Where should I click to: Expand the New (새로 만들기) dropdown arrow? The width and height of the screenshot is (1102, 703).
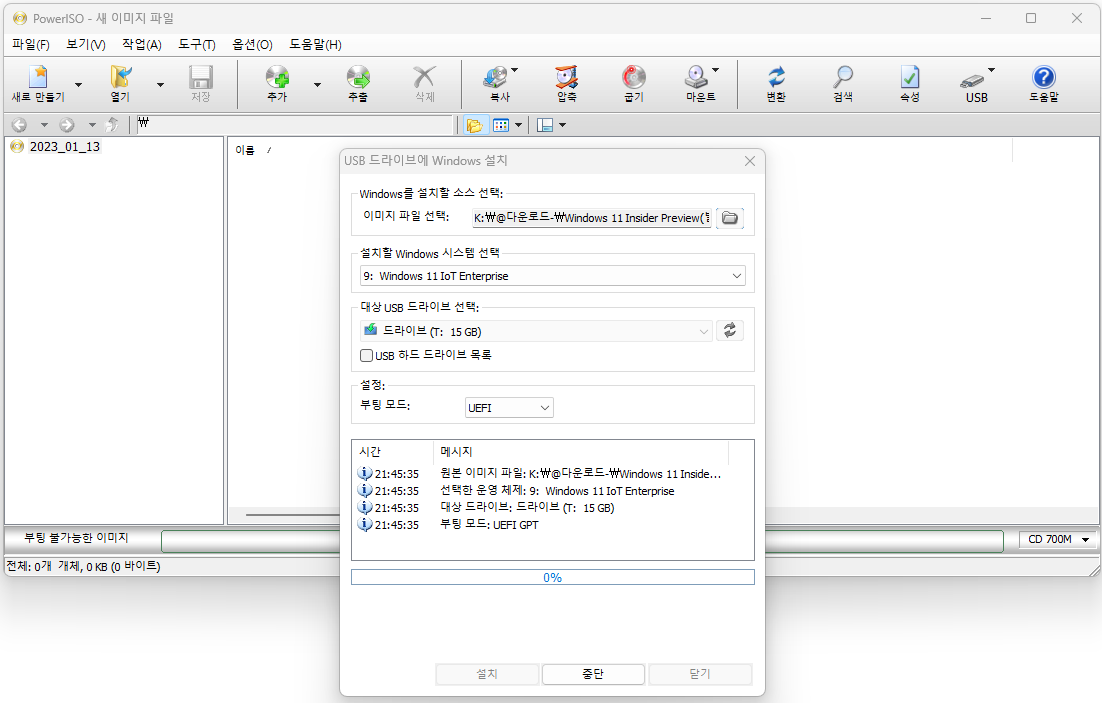[79, 85]
